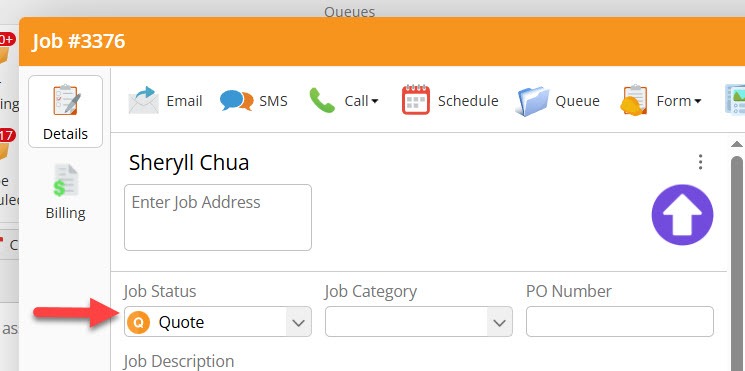Click the PO Number input field
The image size is (745, 371).
coord(620,322)
